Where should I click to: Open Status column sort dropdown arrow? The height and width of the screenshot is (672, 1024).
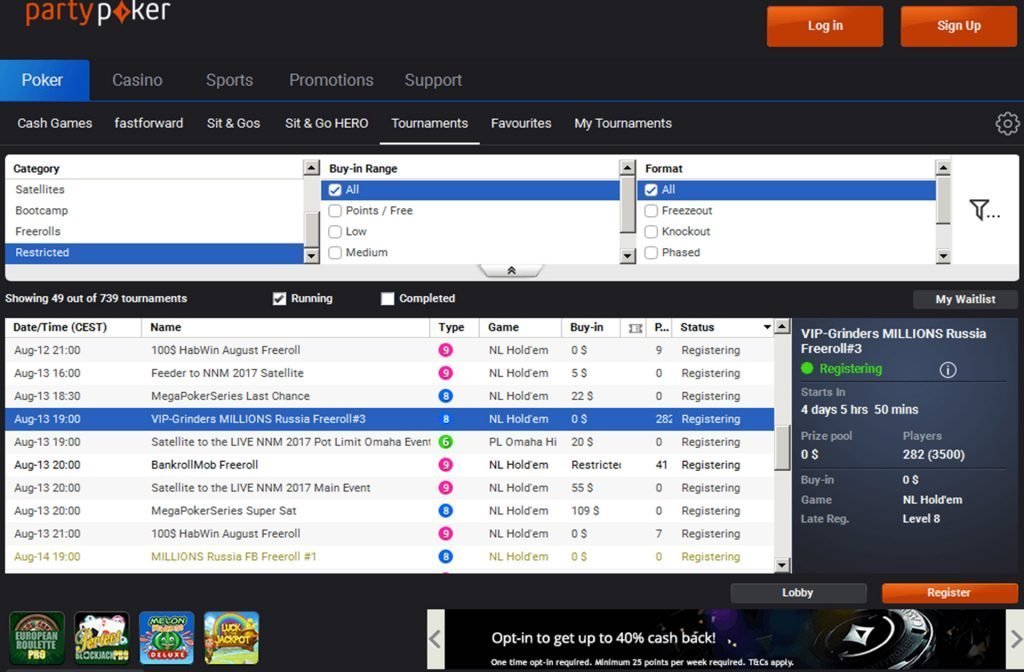coord(767,327)
